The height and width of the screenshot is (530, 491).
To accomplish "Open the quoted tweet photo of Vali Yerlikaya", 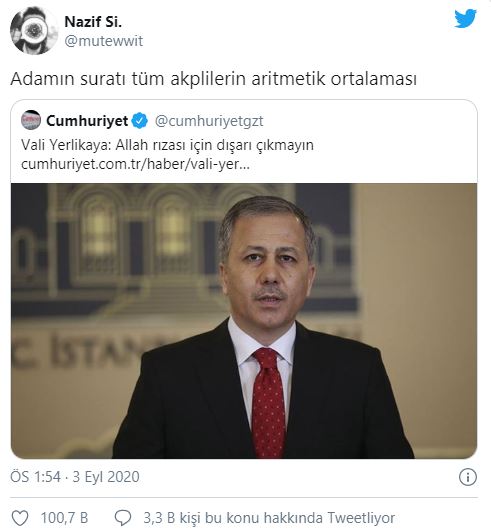I will [x=244, y=321].
